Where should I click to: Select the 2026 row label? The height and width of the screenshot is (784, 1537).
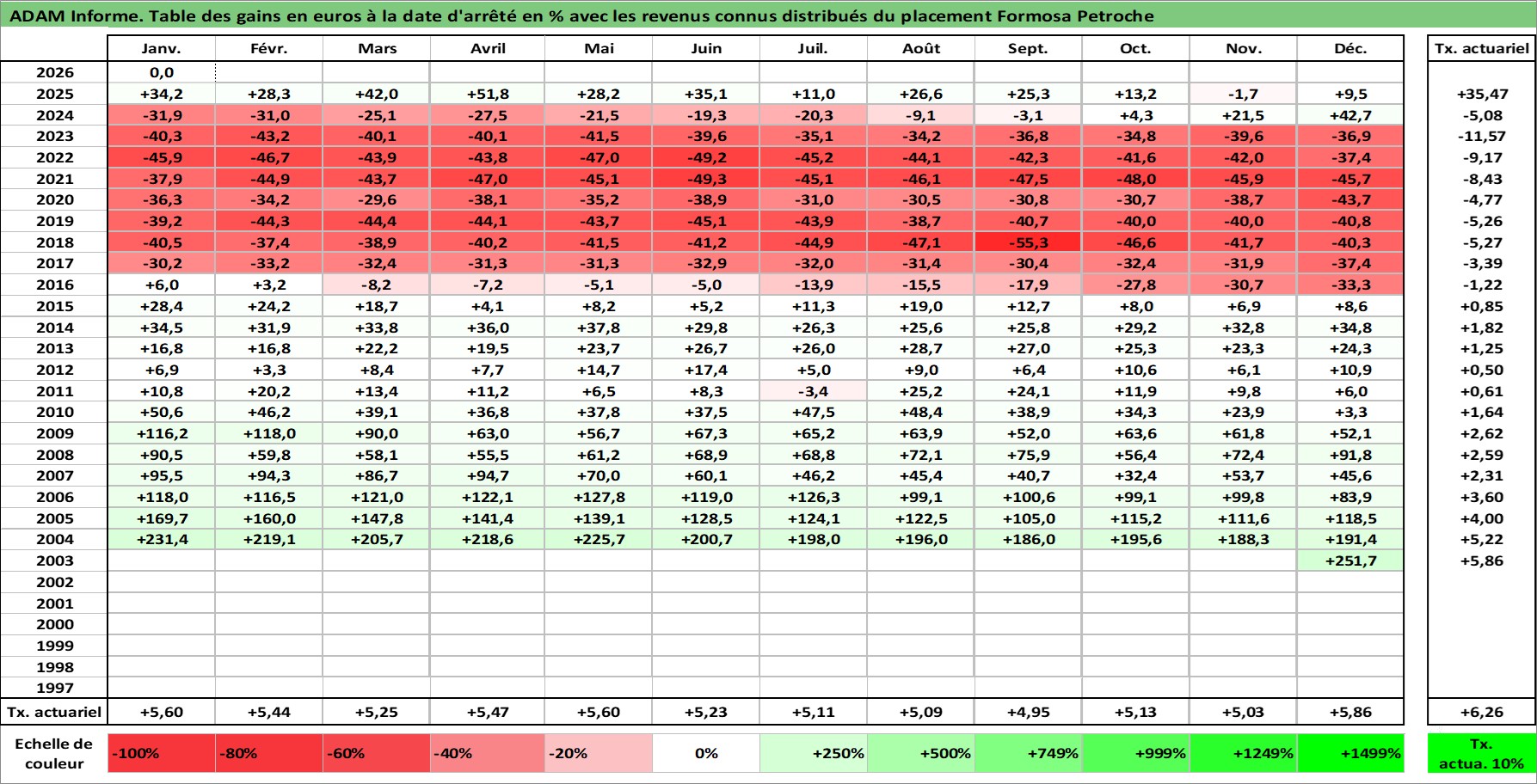point(54,72)
